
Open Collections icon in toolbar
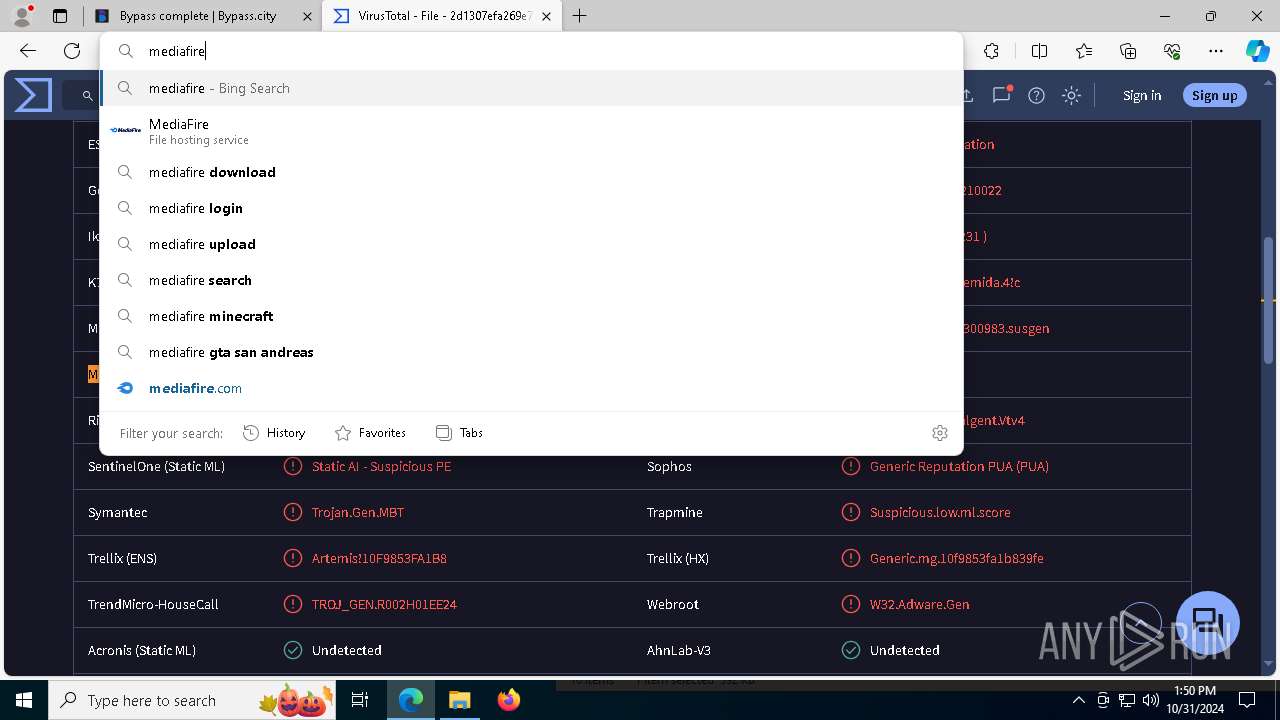(x=1128, y=51)
